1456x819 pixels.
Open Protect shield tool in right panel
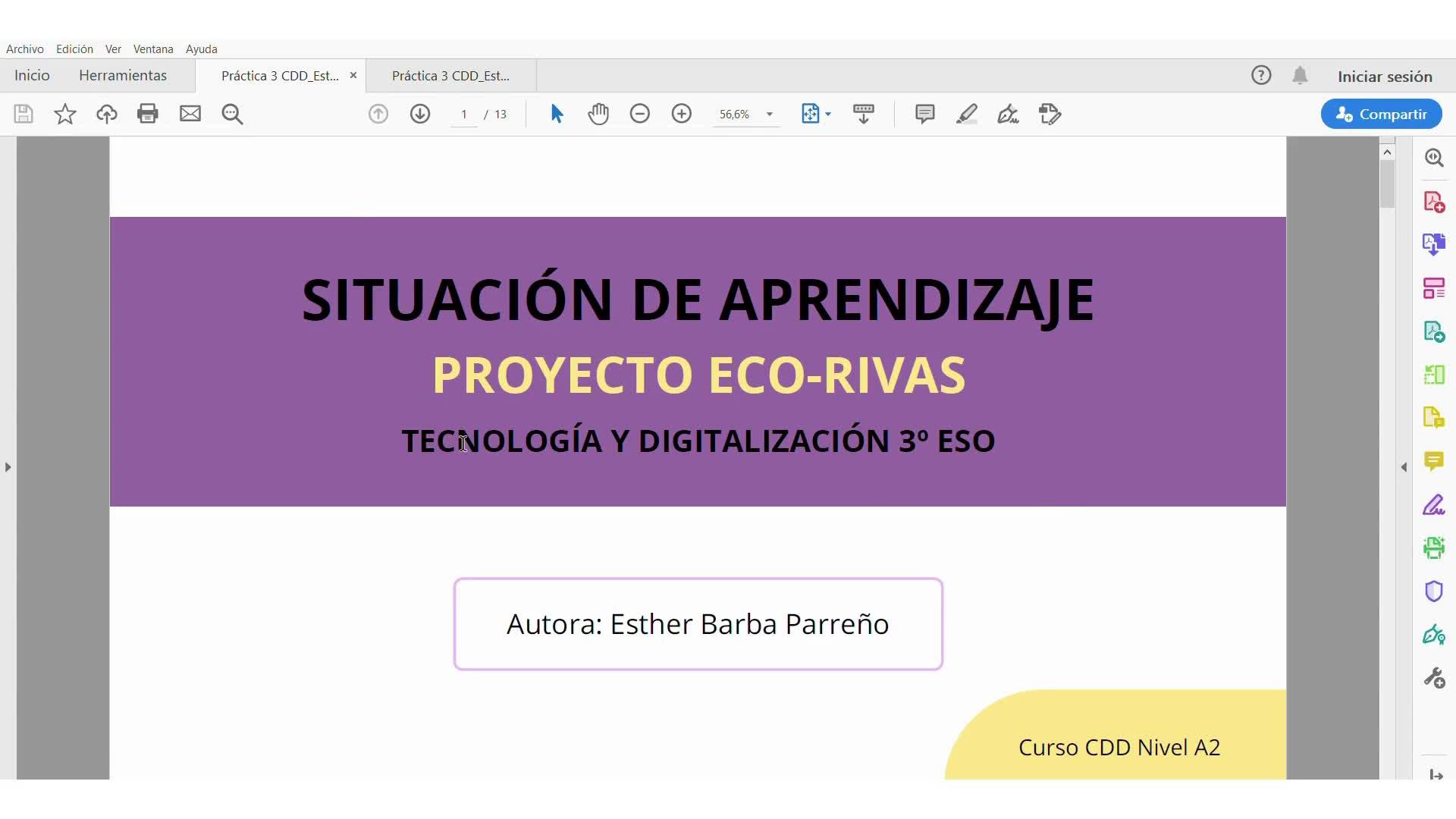pyautogui.click(x=1433, y=591)
